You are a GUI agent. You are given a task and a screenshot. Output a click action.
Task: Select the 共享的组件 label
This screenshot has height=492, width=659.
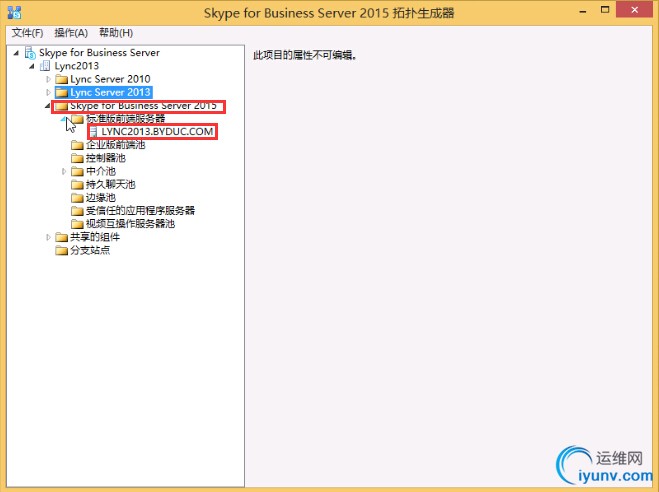click(x=95, y=237)
